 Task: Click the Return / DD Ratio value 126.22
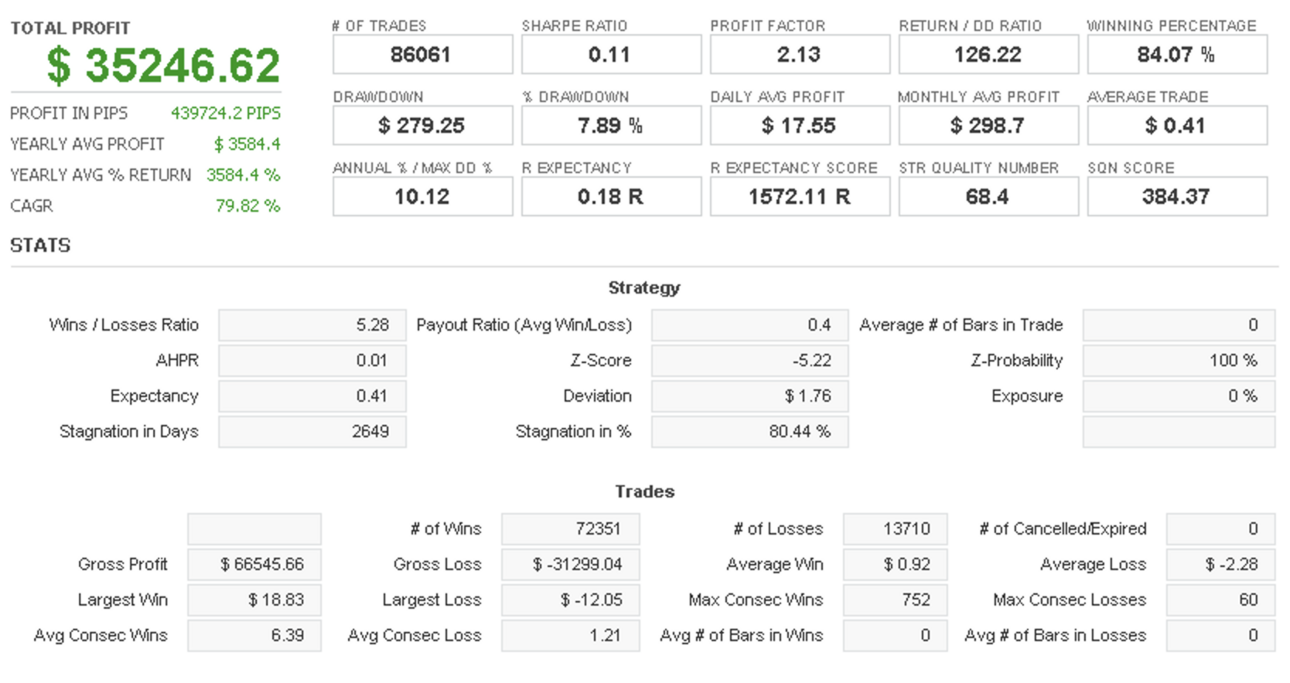tap(988, 55)
